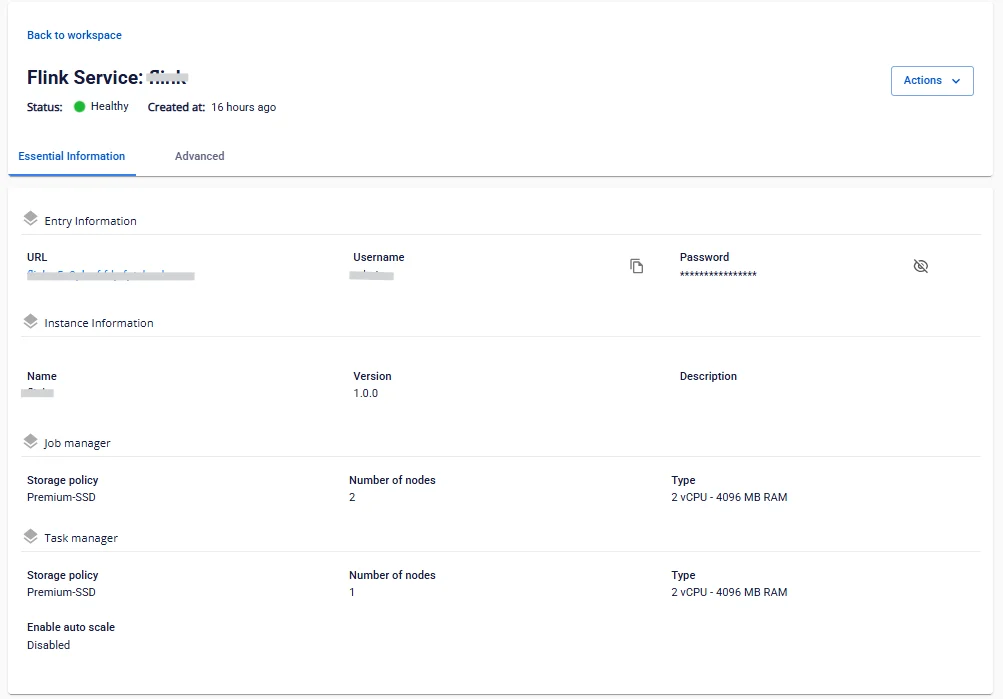Click the Task manager type 2 vCPU - 4096 MB RAM
Viewport: 1003px width, 699px height.
[729, 592]
